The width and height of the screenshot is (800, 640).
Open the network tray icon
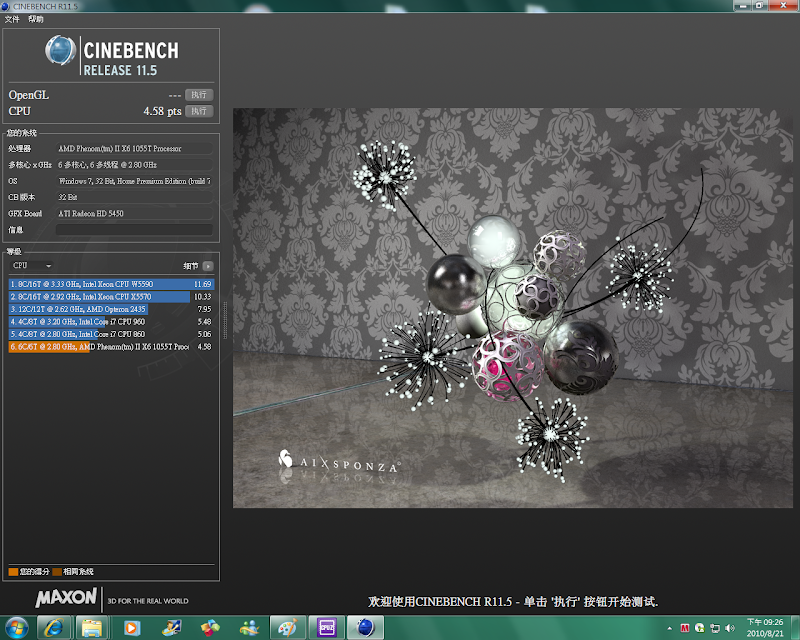[715, 628]
